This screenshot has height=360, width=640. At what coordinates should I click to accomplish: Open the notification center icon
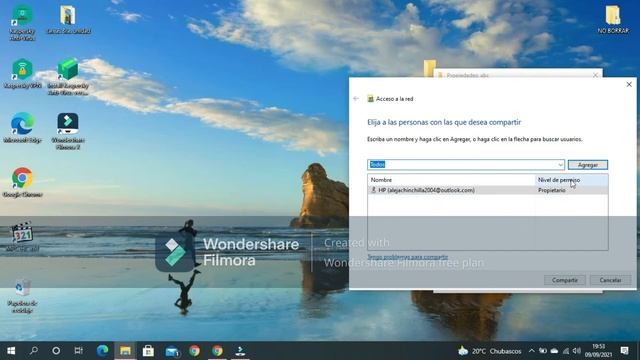point(624,351)
